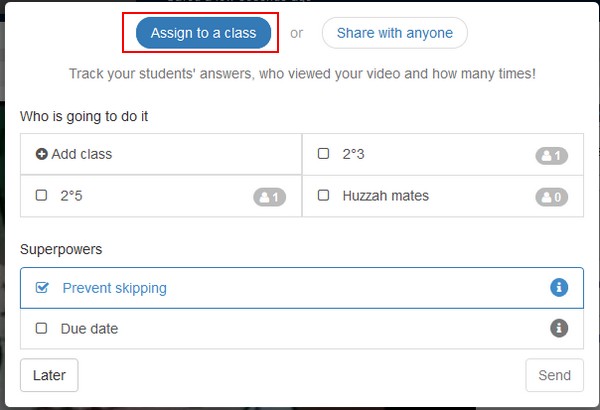Screen dimensions: 600x410
Task: Switch to Assign to a class
Action: click(203, 33)
